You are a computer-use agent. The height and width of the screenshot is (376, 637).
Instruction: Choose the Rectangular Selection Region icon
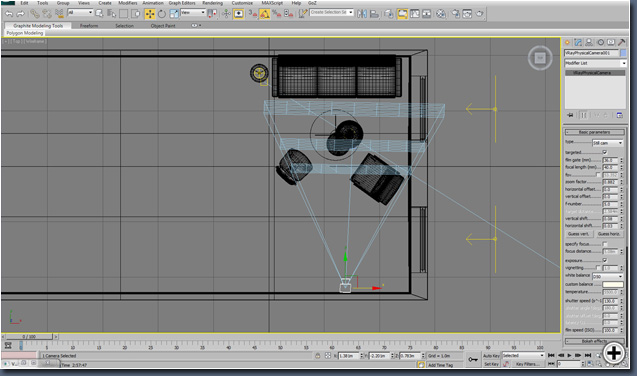[124, 14]
